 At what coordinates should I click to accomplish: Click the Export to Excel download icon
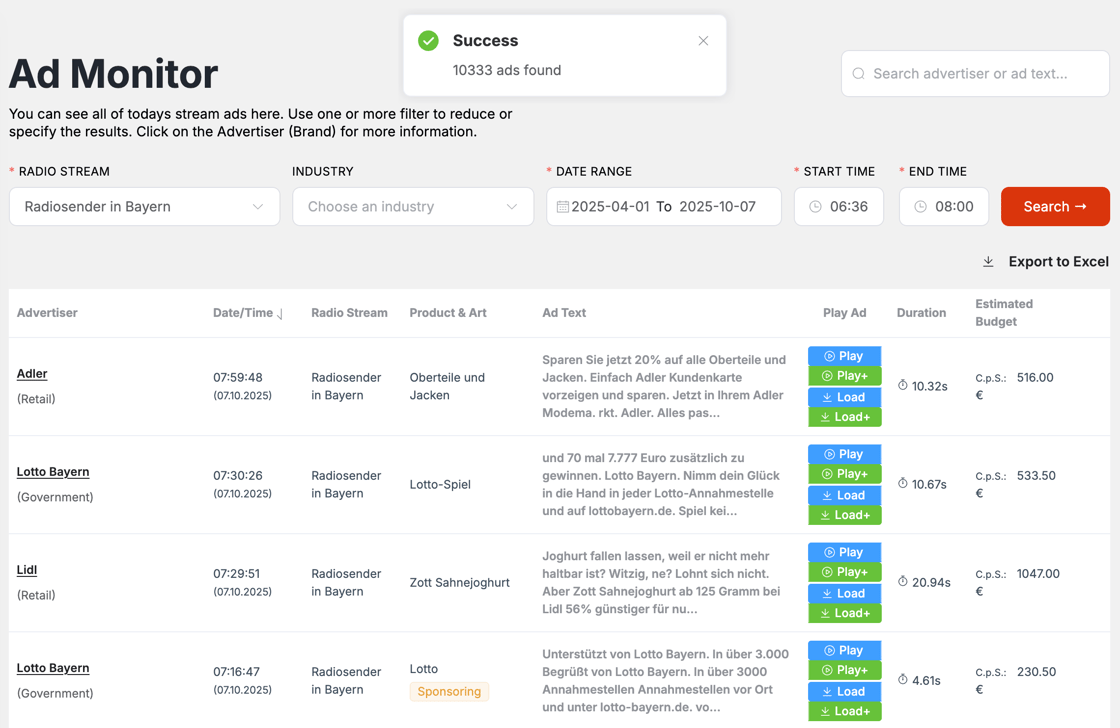pyautogui.click(x=988, y=262)
